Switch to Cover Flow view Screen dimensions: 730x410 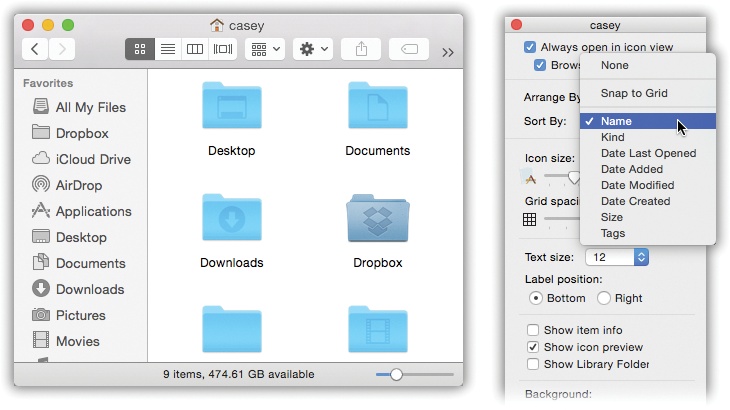click(x=223, y=49)
